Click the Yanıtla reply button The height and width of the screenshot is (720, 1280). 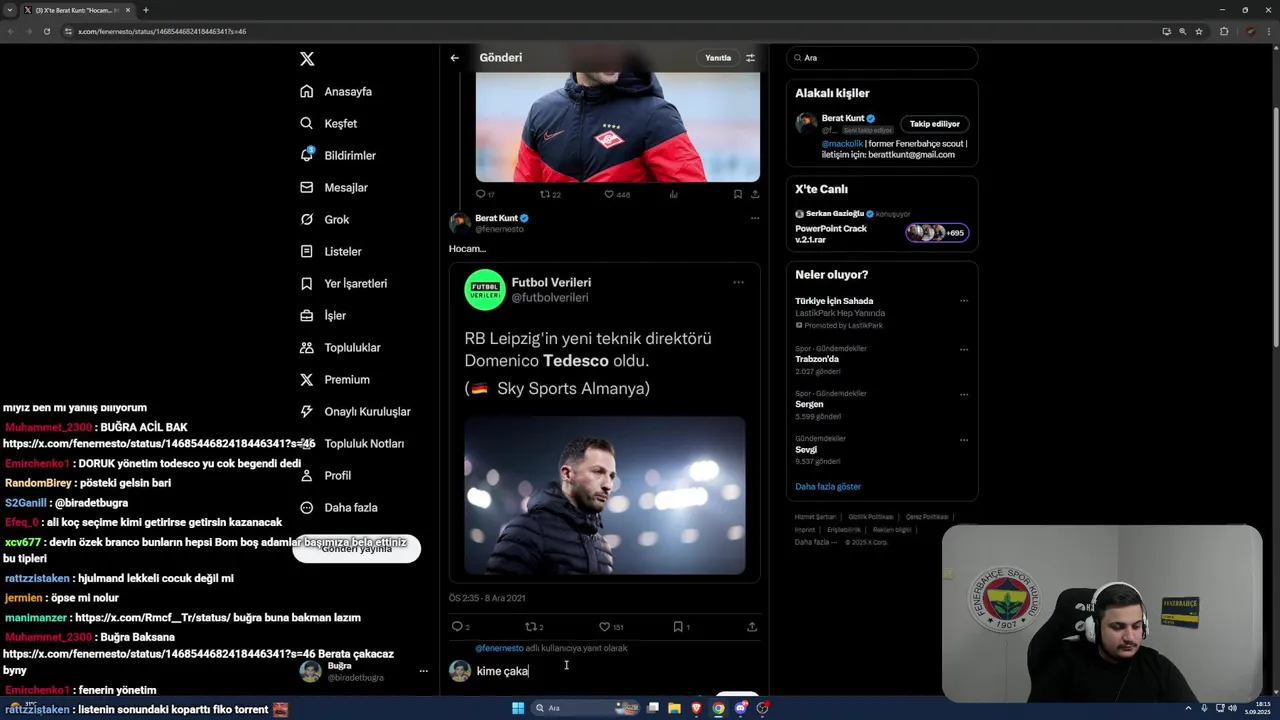(x=718, y=58)
